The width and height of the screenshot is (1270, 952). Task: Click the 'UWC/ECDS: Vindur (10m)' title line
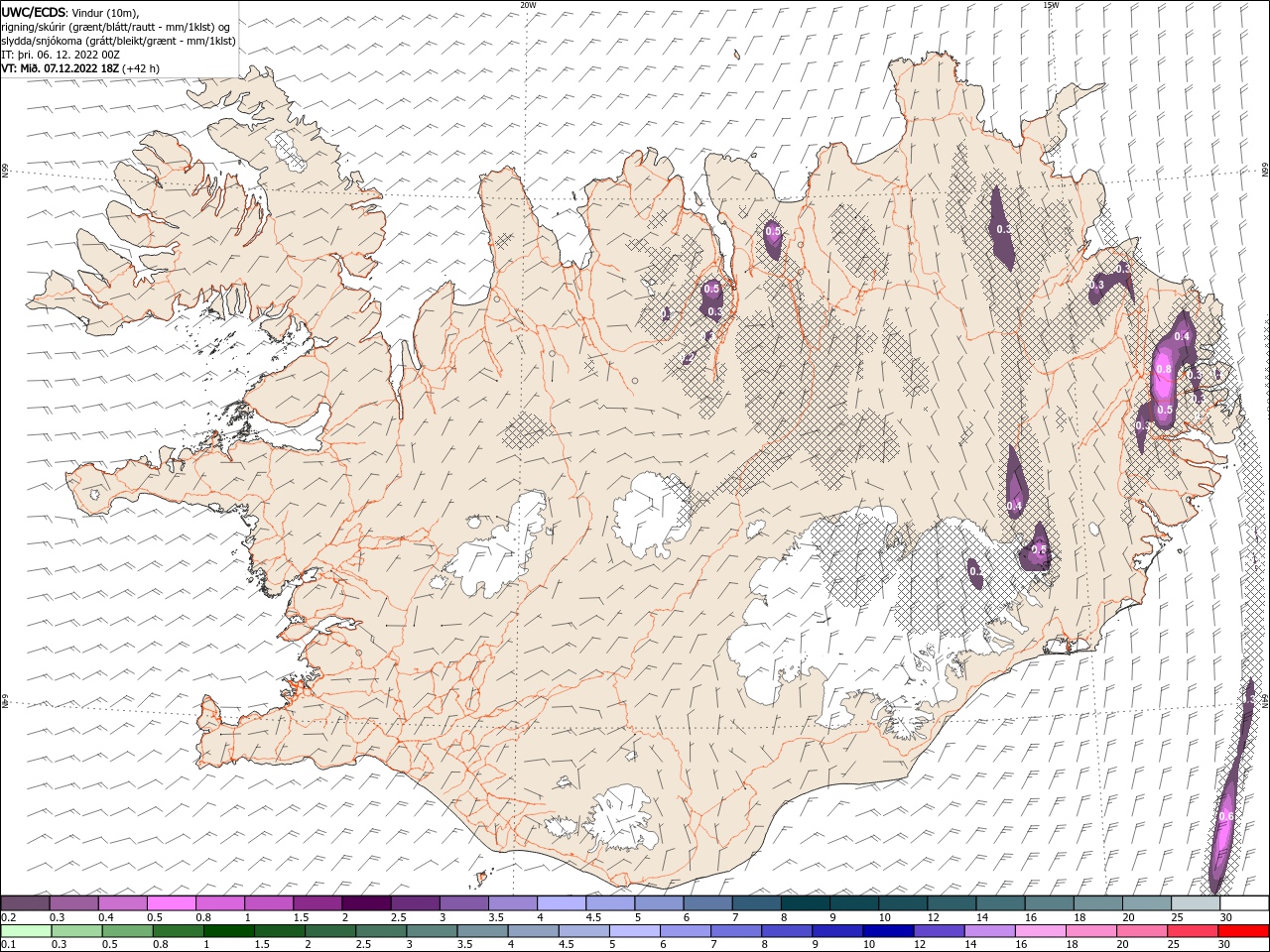[71, 12]
